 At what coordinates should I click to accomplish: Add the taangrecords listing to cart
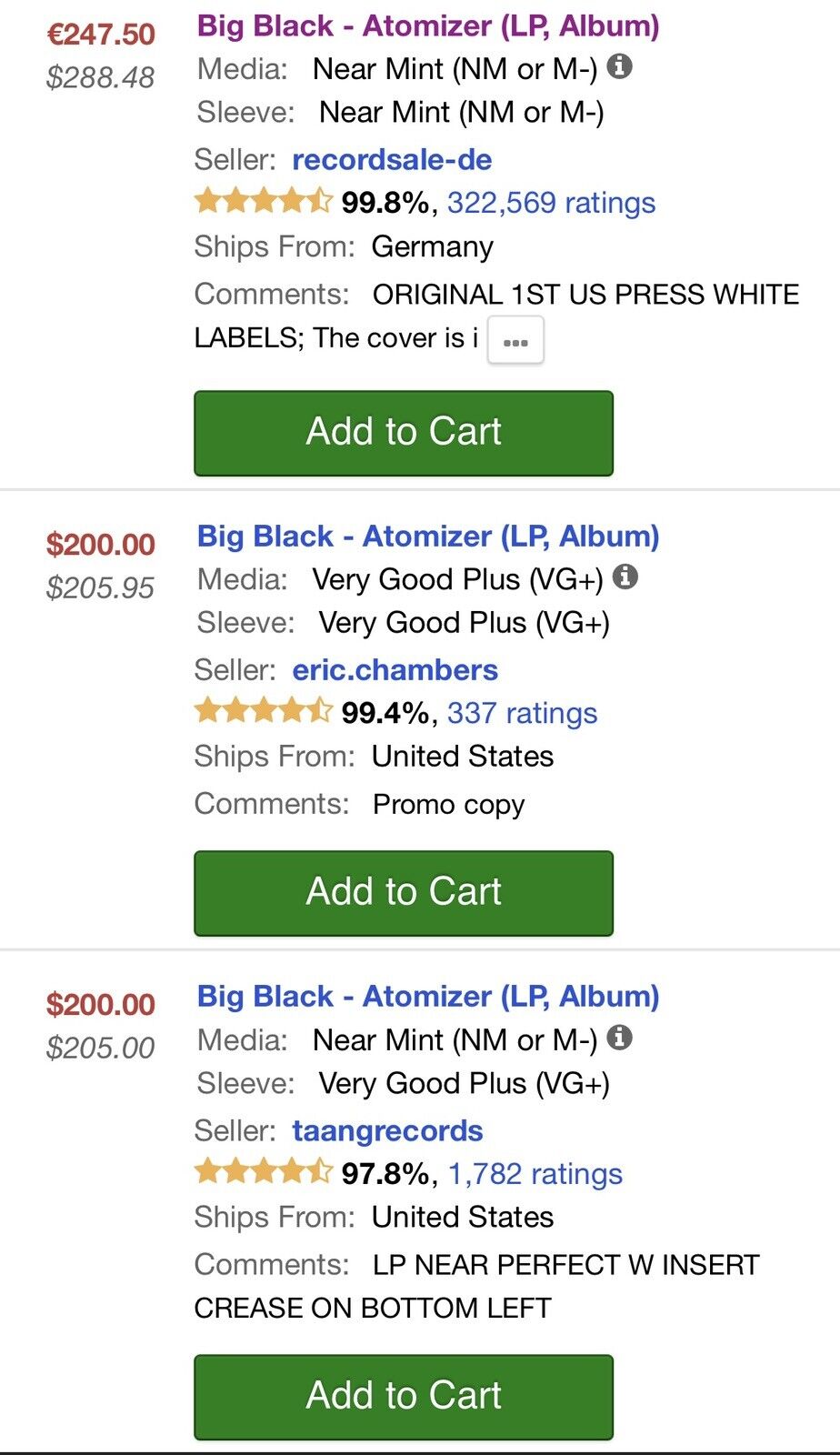tap(404, 1397)
